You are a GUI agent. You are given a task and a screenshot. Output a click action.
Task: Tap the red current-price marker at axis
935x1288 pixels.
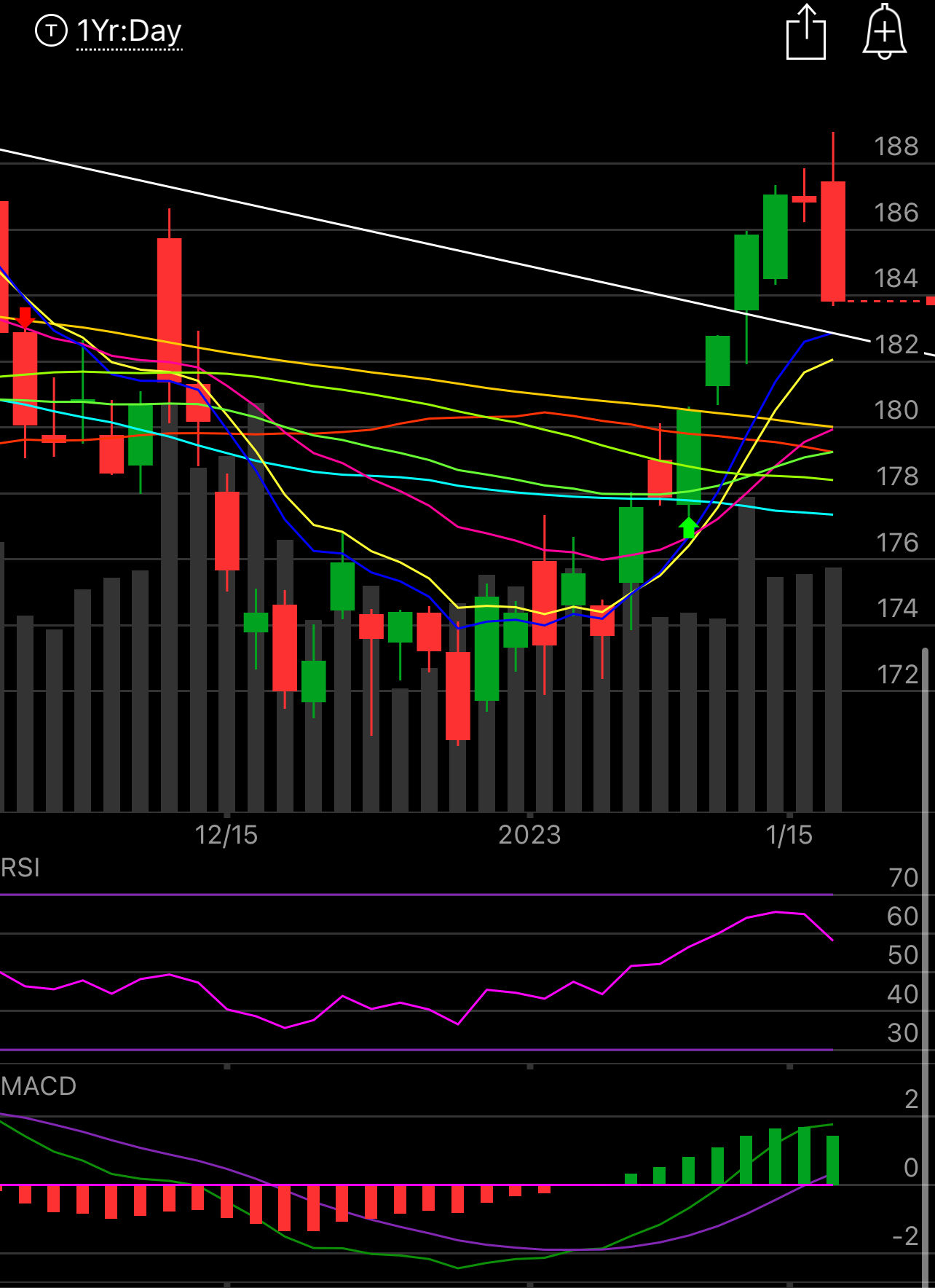(930, 301)
